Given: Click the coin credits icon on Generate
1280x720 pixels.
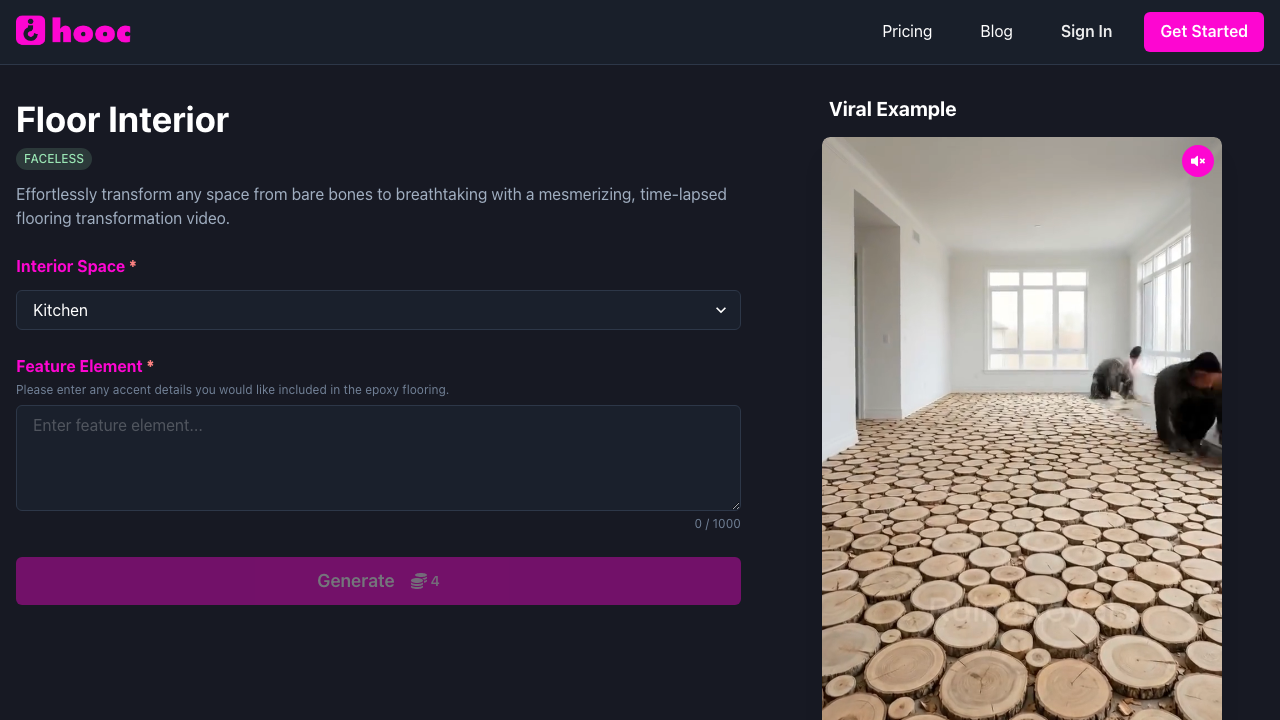Looking at the screenshot, I should (x=419, y=581).
